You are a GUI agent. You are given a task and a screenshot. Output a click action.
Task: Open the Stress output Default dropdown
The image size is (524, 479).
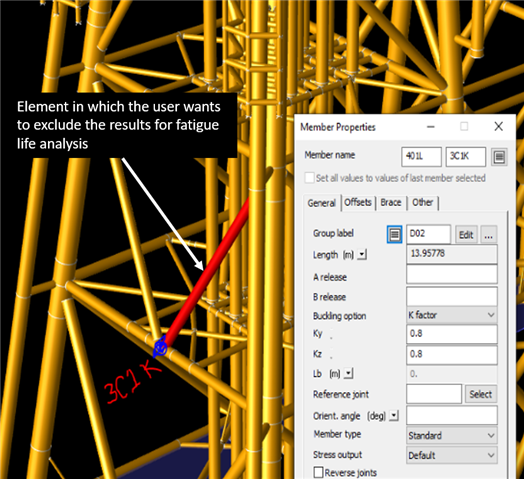coord(452,455)
